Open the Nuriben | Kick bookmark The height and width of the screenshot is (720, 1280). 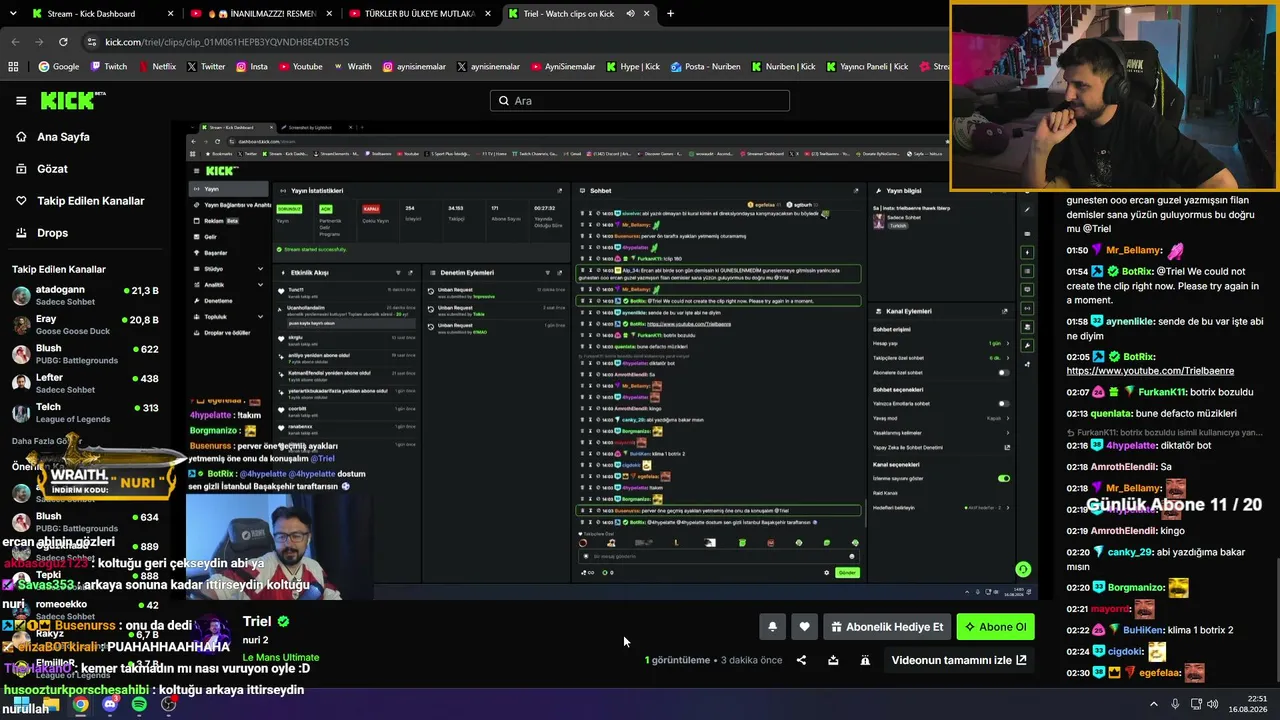(783, 67)
